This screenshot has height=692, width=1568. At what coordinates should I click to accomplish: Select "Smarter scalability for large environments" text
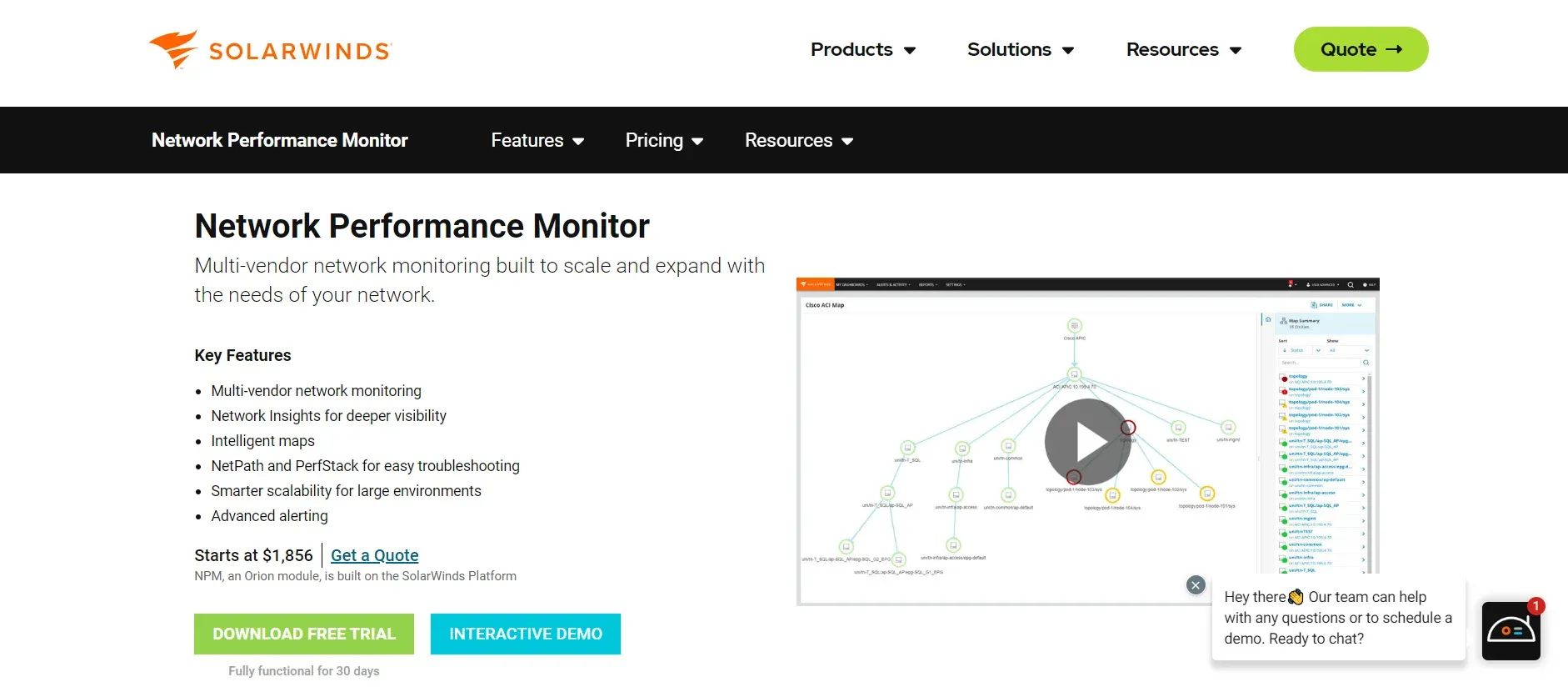(346, 491)
